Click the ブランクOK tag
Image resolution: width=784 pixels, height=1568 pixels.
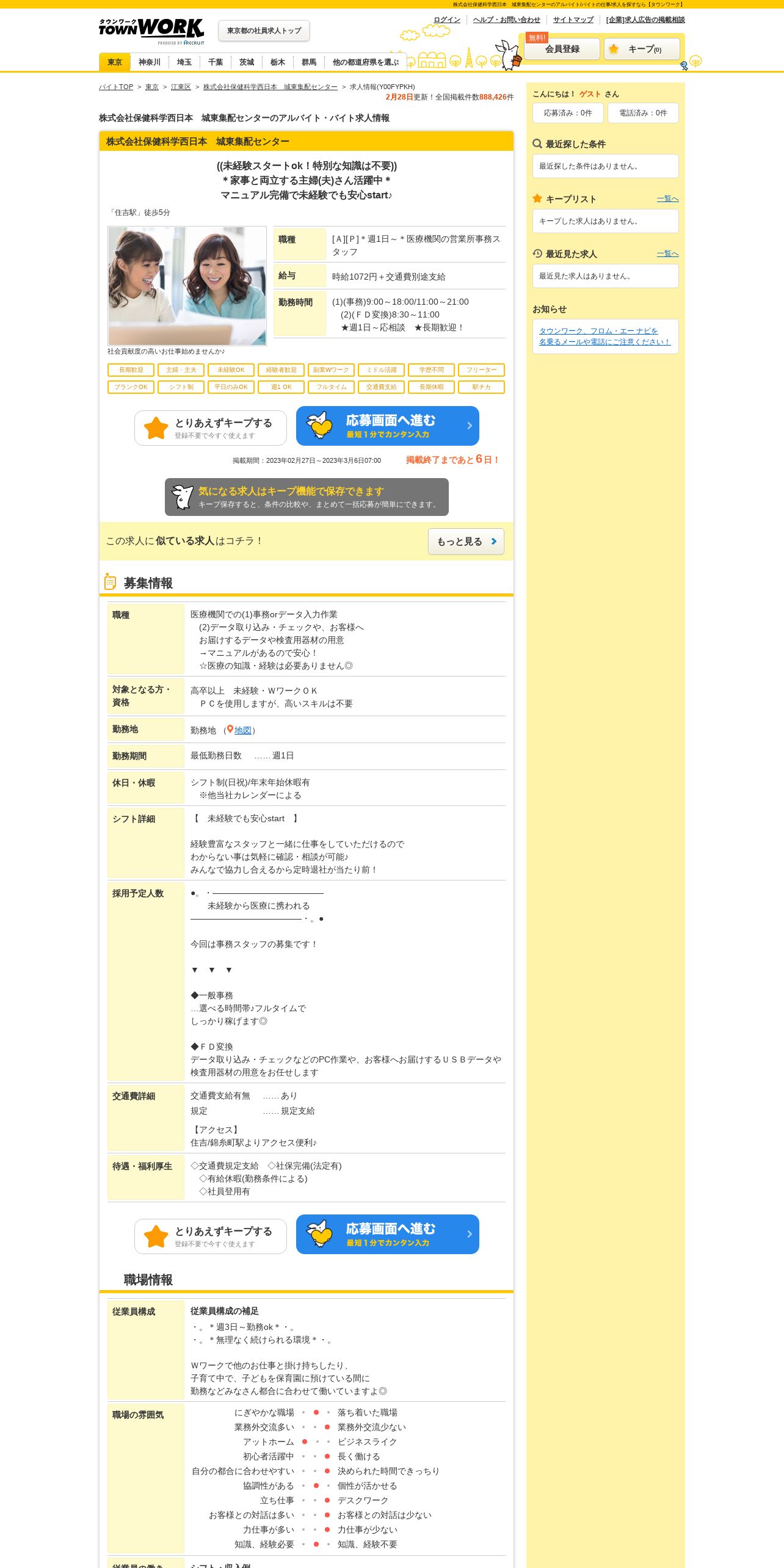coord(131,387)
